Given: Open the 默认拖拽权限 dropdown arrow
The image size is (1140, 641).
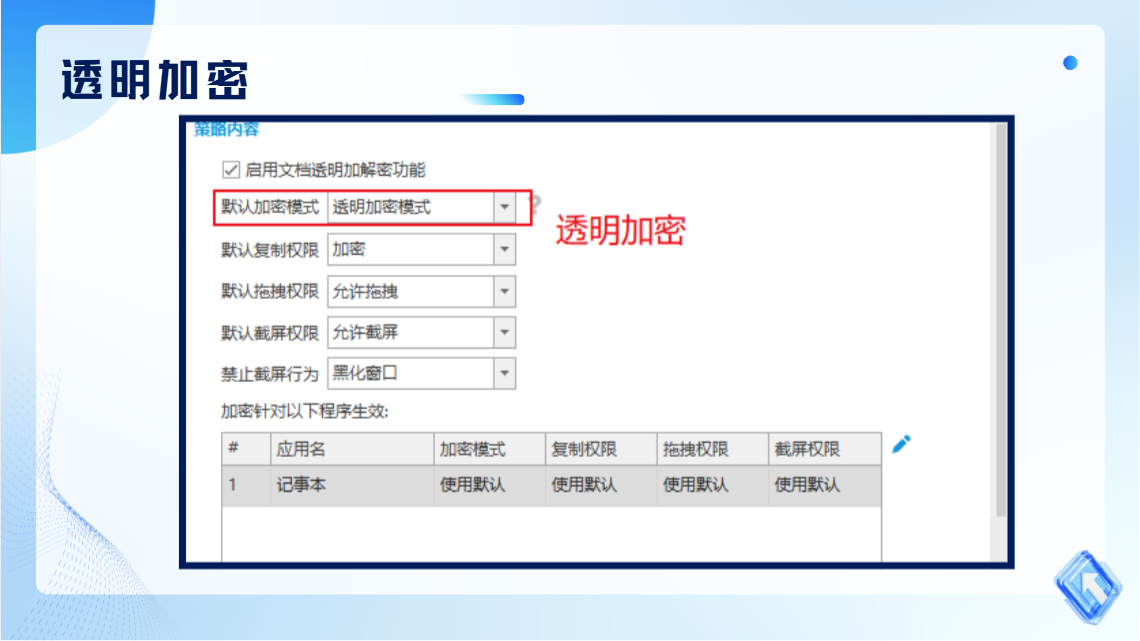Looking at the screenshot, I should tap(505, 292).
